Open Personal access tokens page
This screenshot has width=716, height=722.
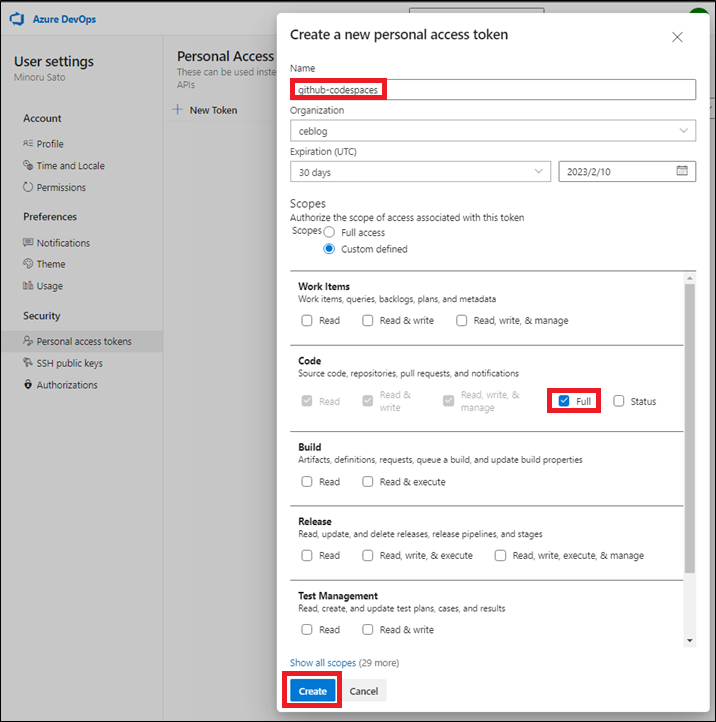[x=82, y=341]
